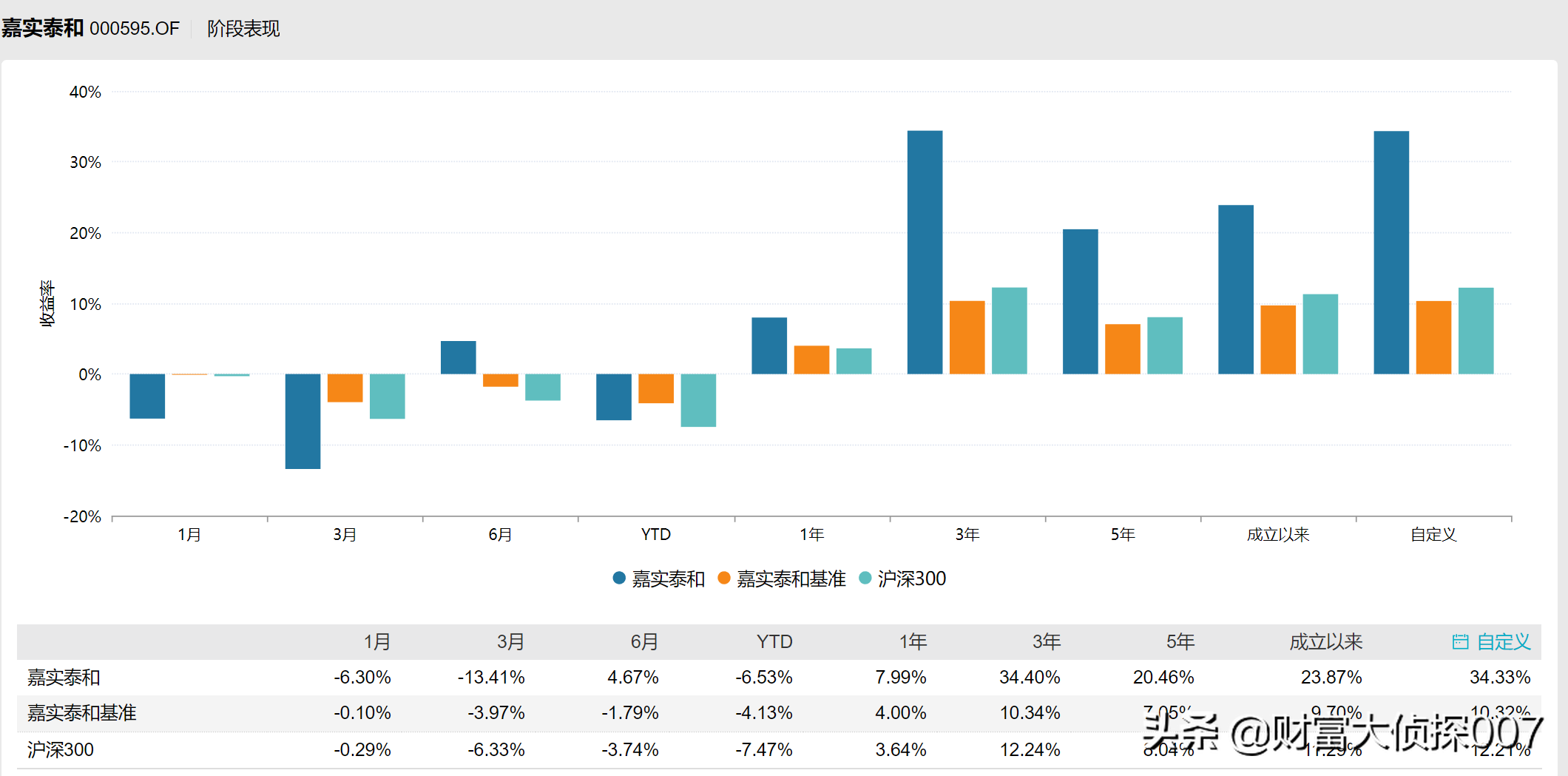Click the -6.30% table cell

point(362,677)
